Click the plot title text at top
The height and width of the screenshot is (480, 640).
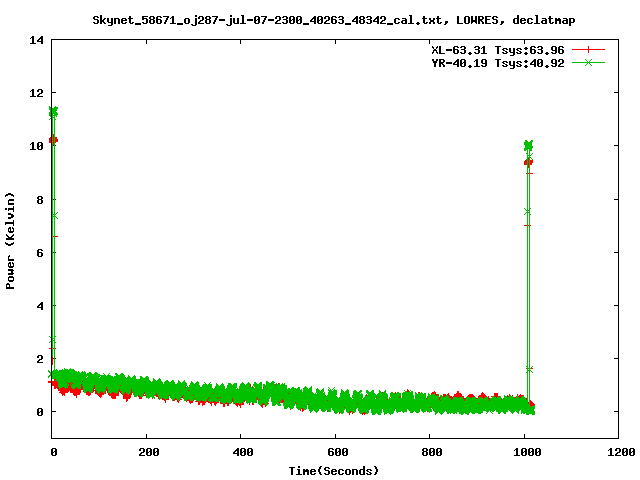(333, 20)
